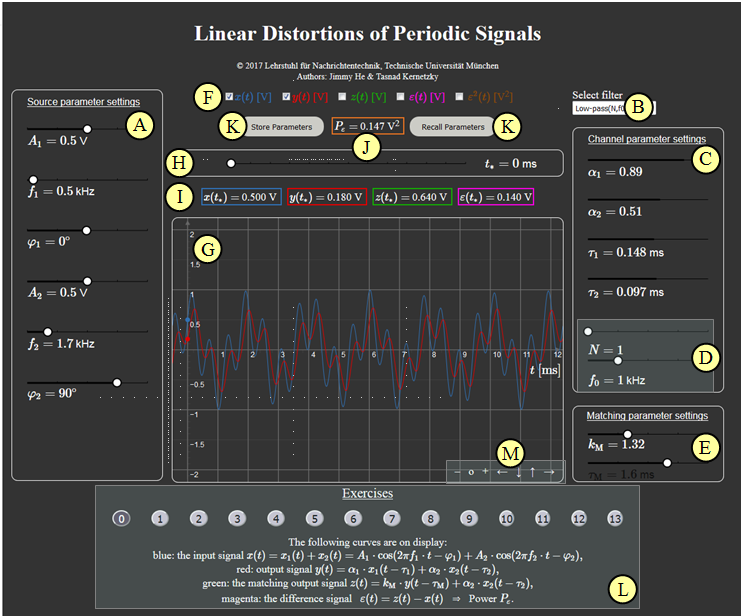
Task: Click the t* time slider handle
Action: [x=231, y=162]
